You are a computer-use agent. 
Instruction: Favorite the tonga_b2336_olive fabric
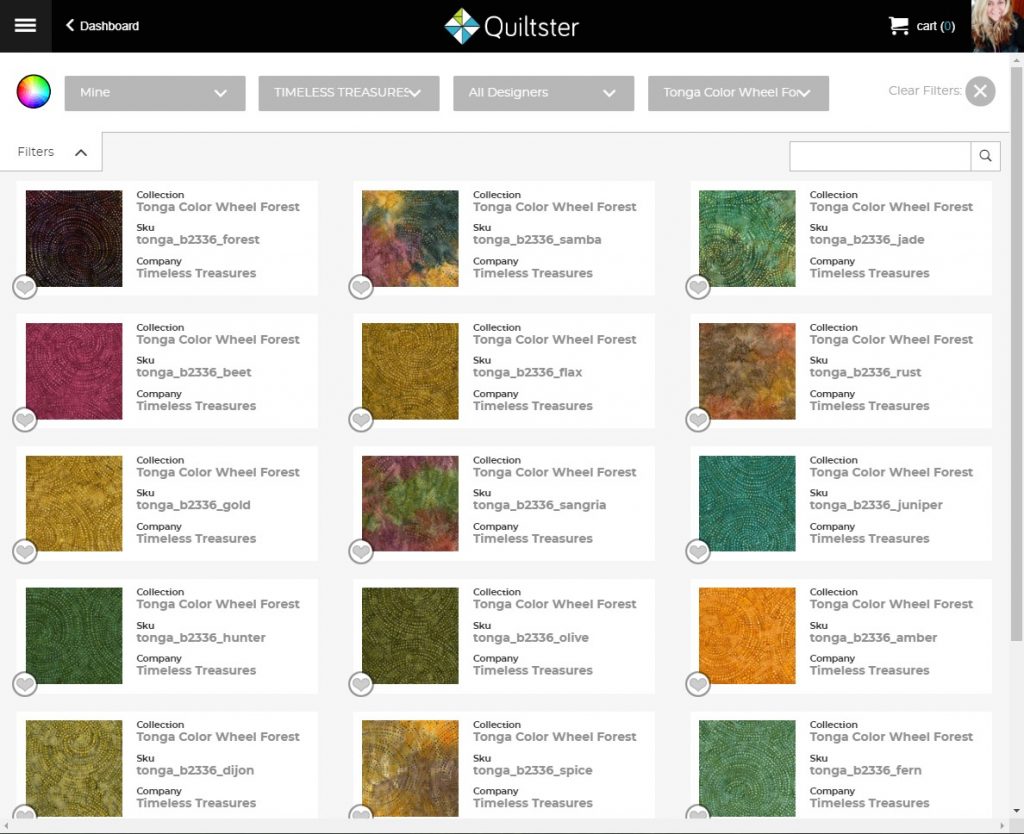(360, 684)
